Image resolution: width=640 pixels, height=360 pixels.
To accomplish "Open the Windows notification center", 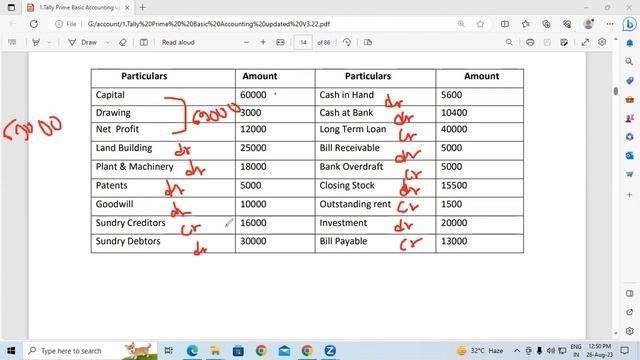I will click(x=624, y=351).
